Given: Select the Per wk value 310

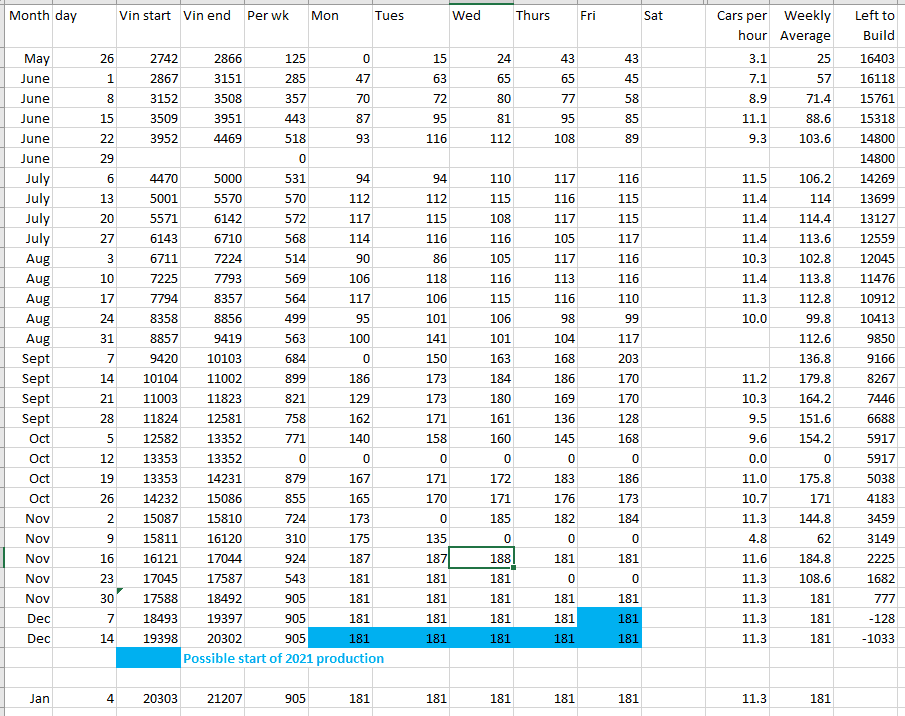Looking at the screenshot, I should [275, 538].
